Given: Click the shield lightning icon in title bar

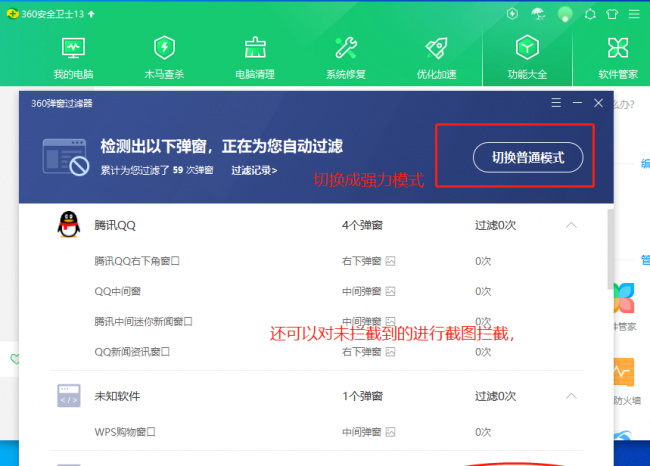Looking at the screenshot, I should click(512, 14).
